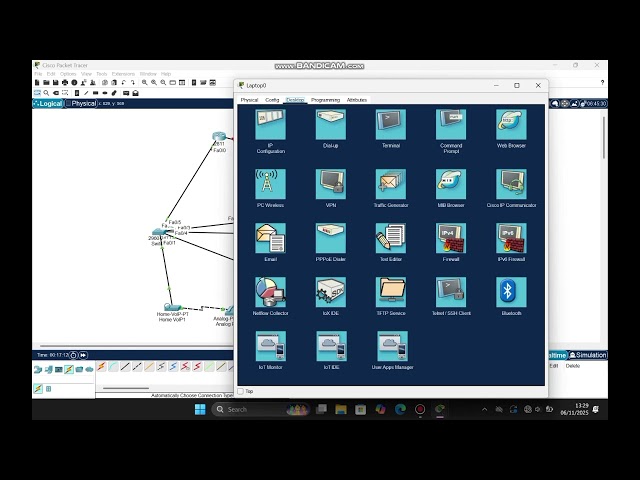The image size is (640, 480).
Task: Click the horizontal scrollbar under connection types
Action: 126,388
